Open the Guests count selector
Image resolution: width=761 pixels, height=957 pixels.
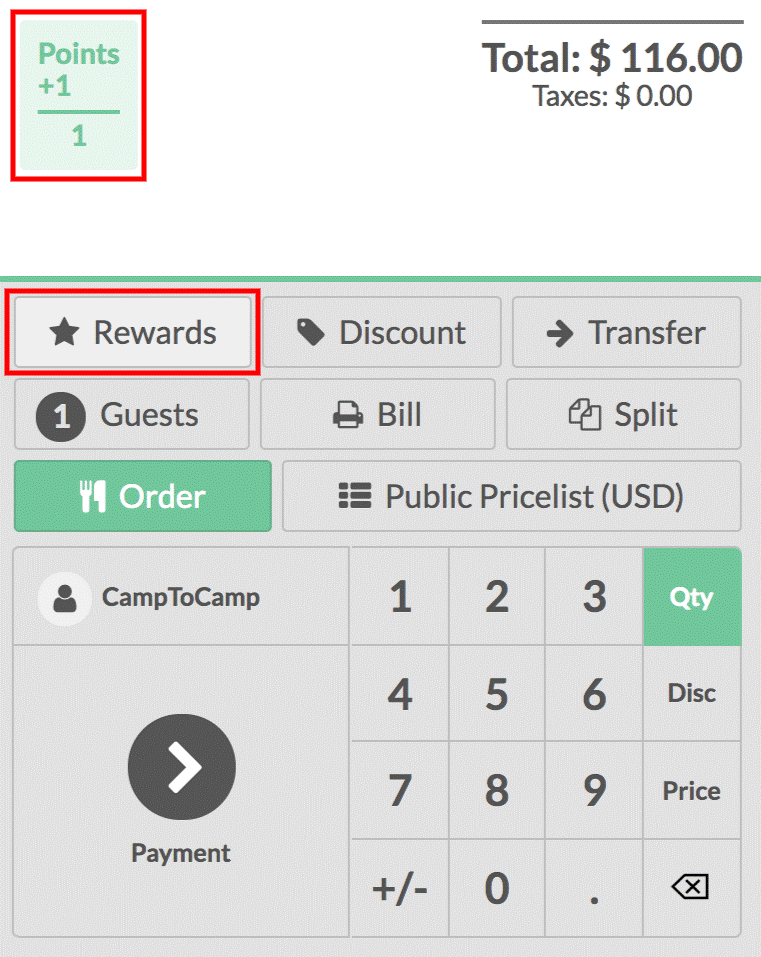pos(131,414)
